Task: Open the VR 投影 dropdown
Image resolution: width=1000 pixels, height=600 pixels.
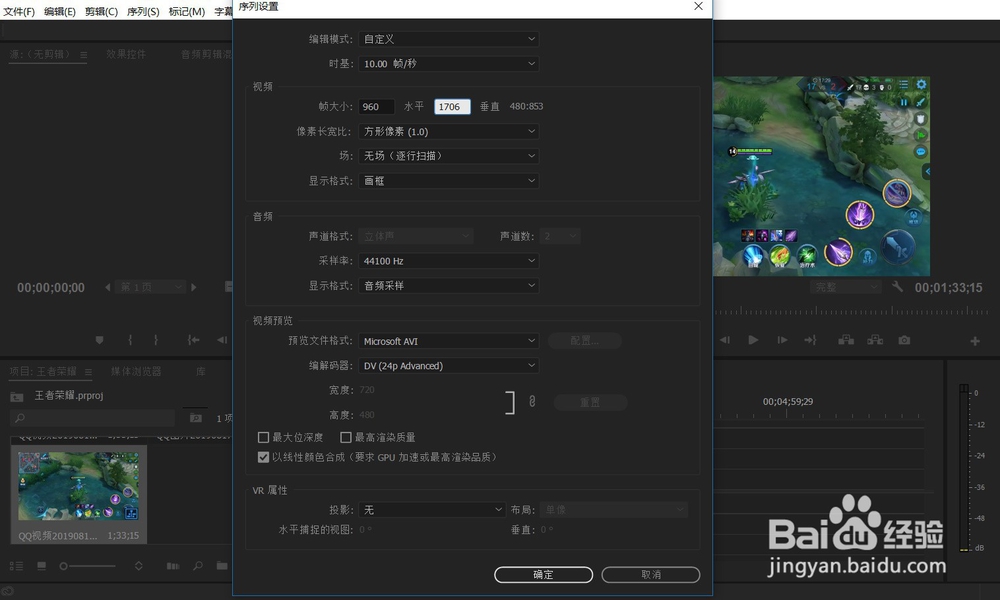Action: point(432,510)
